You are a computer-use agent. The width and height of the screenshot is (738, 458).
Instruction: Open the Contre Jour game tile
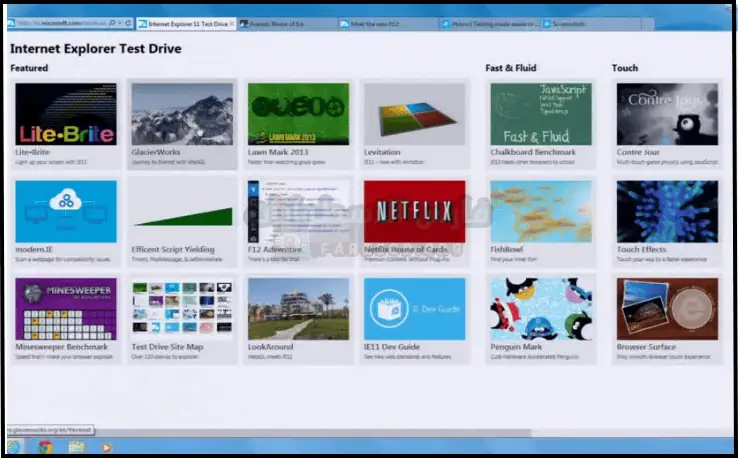coord(666,114)
